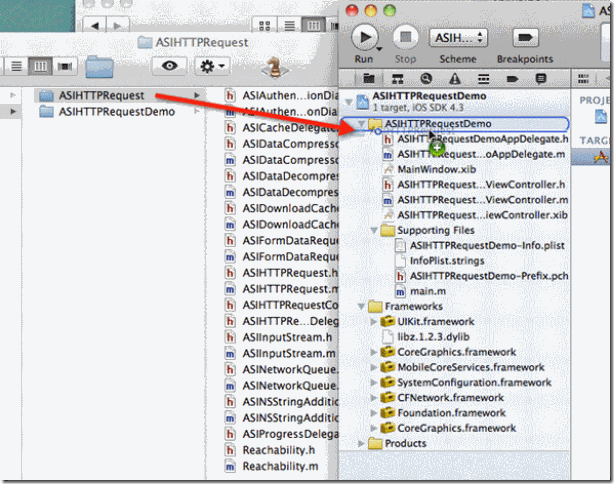This screenshot has height=484, width=614.
Task: Click the new folder icon in Finder toolbar
Action: click(99, 66)
